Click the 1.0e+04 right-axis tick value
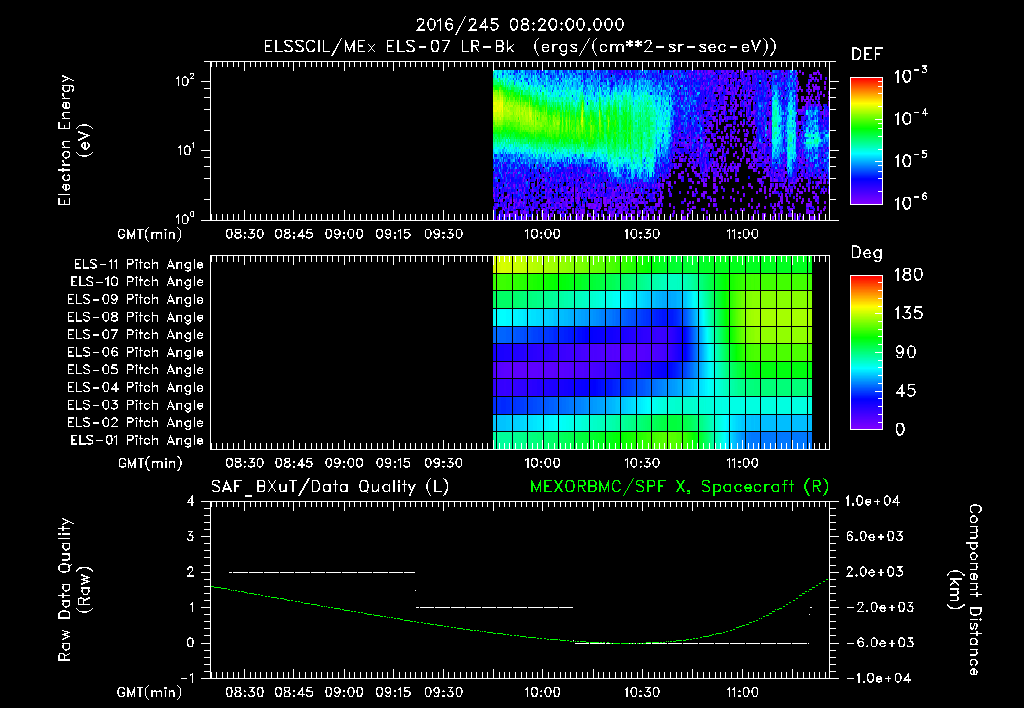This screenshot has height=708, width=1024. click(872, 501)
